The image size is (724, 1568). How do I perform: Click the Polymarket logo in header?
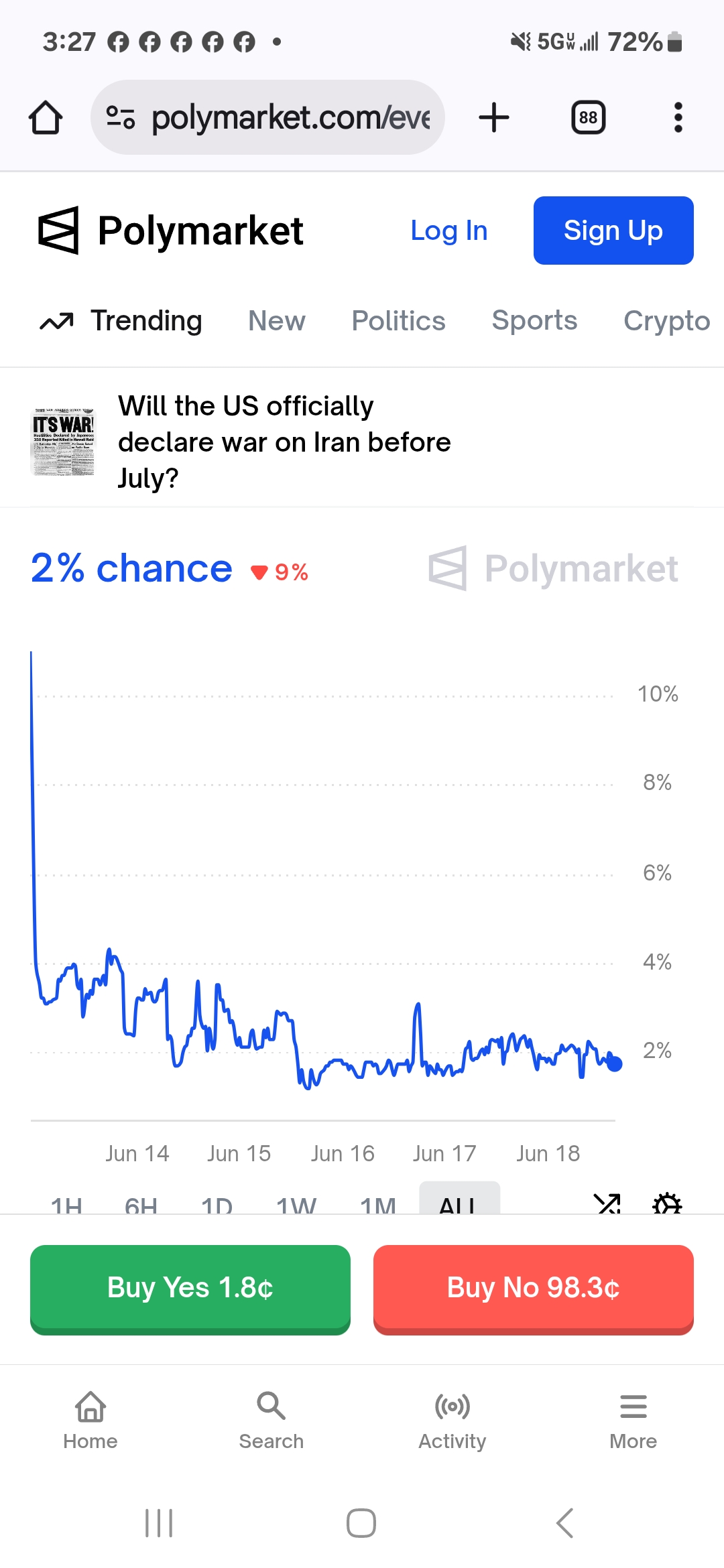click(x=171, y=231)
